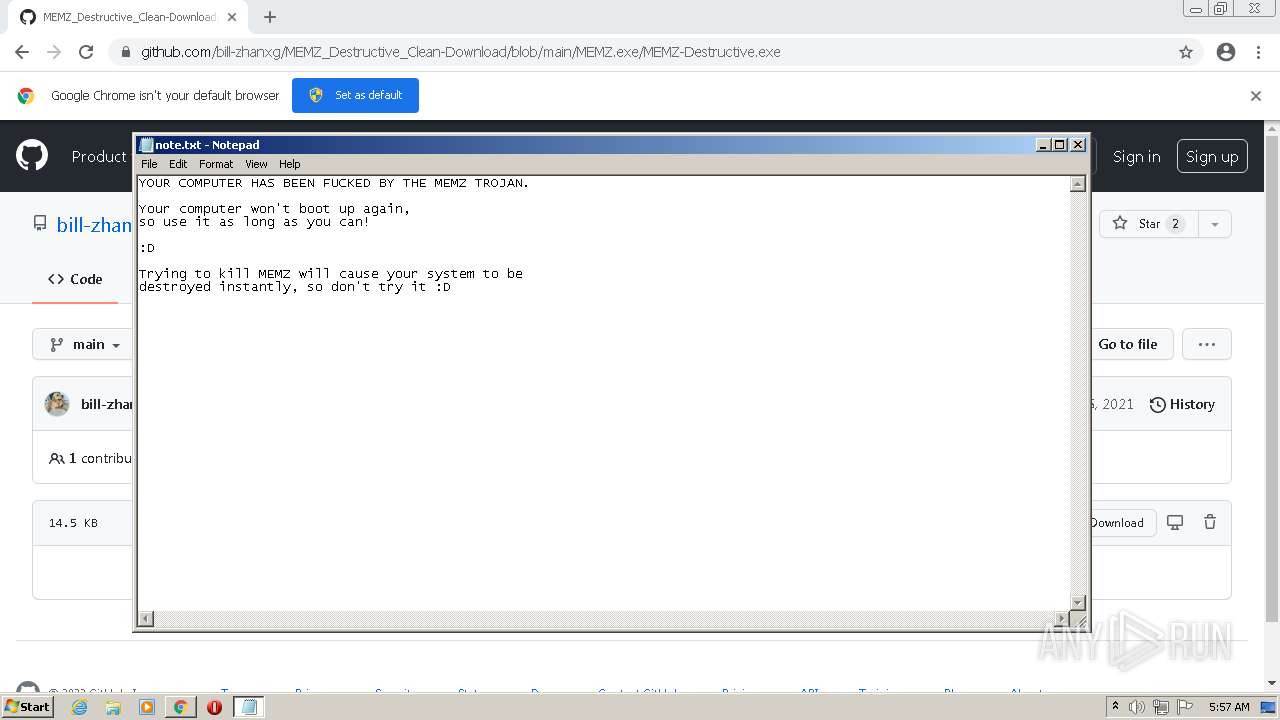Click the Go to file button
Image resolution: width=1280 pixels, height=720 pixels.
tap(1128, 344)
